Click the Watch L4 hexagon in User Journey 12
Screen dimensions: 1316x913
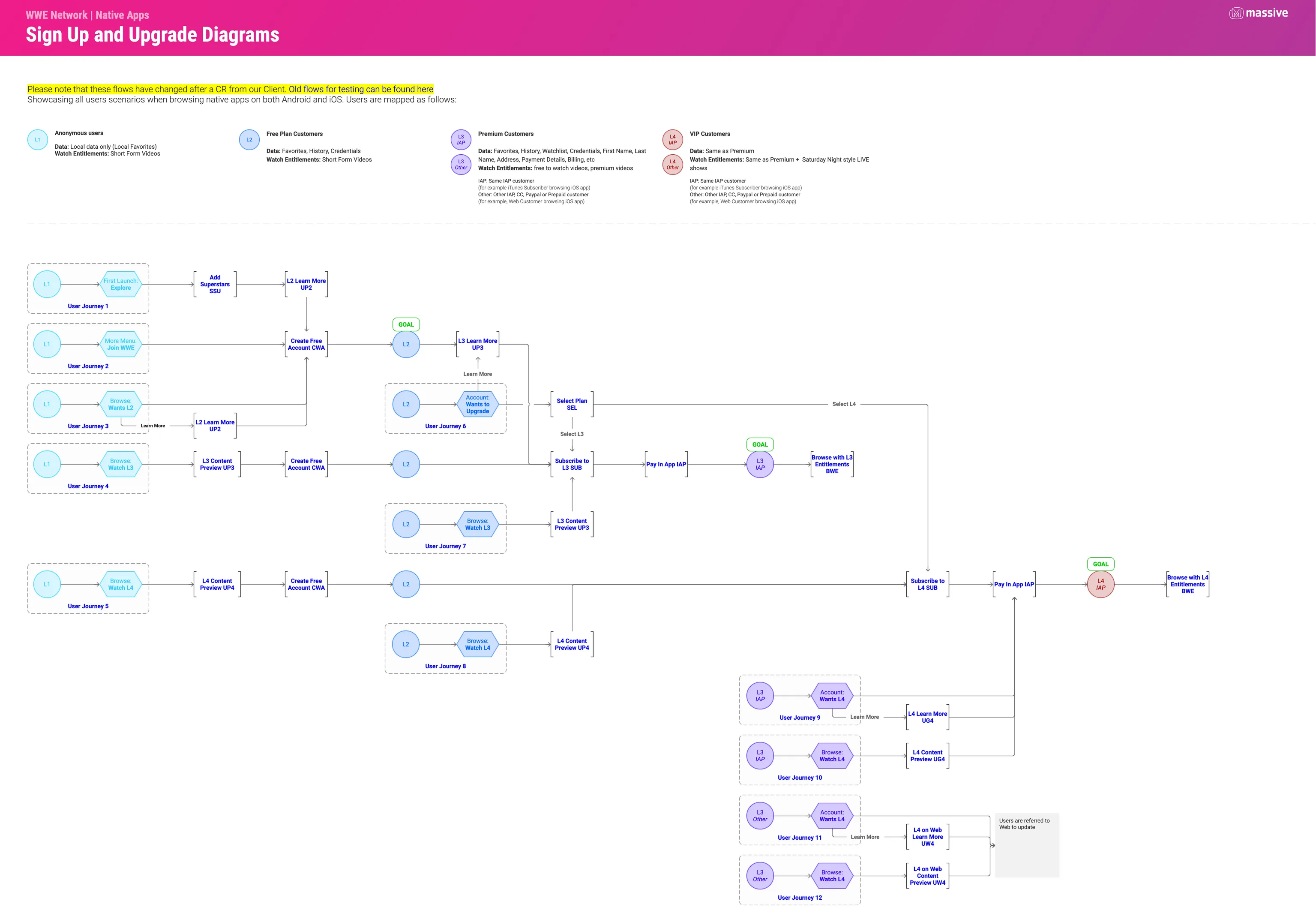832,877
